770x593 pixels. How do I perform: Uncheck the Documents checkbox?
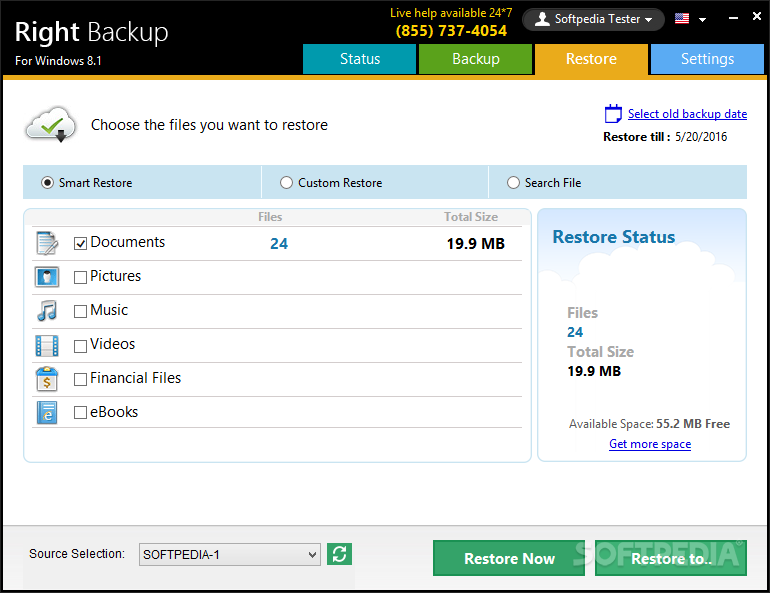(x=80, y=243)
